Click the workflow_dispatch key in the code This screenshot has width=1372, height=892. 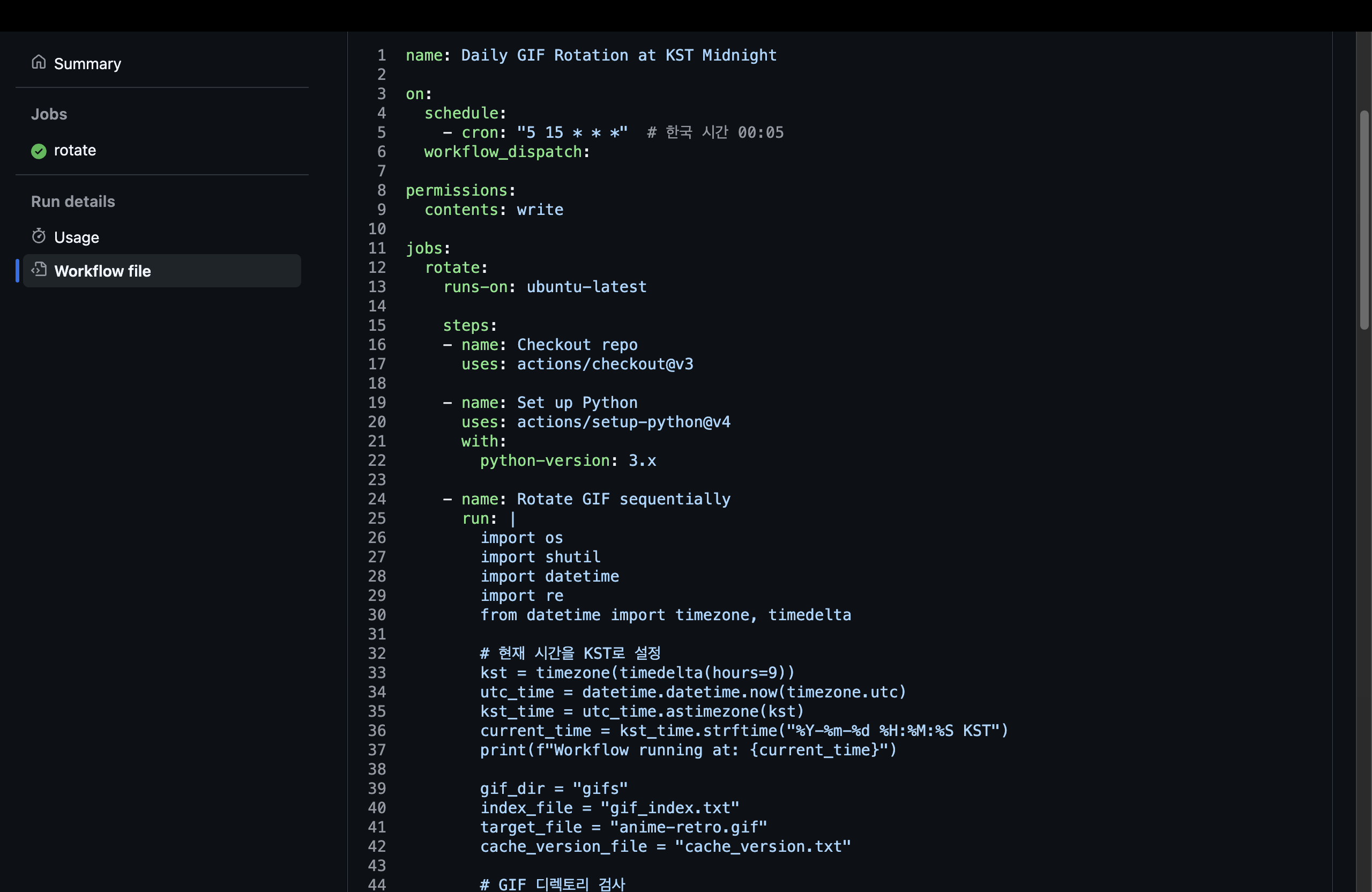(x=503, y=152)
